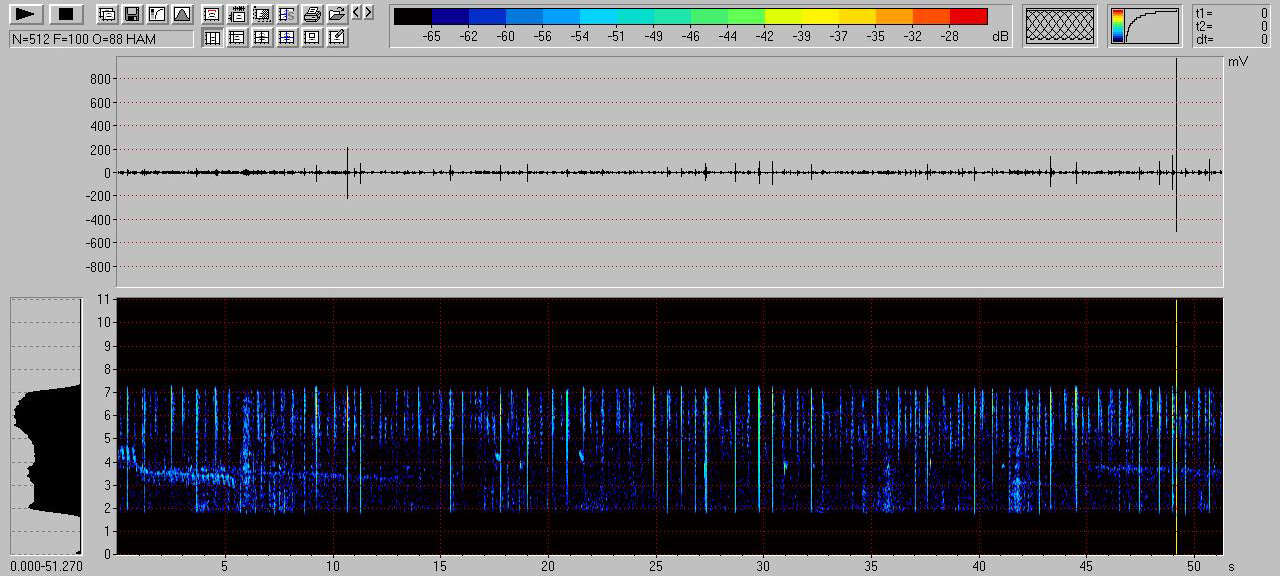Click the pencil edit icon
The width and height of the screenshot is (1280, 576).
tap(337, 38)
